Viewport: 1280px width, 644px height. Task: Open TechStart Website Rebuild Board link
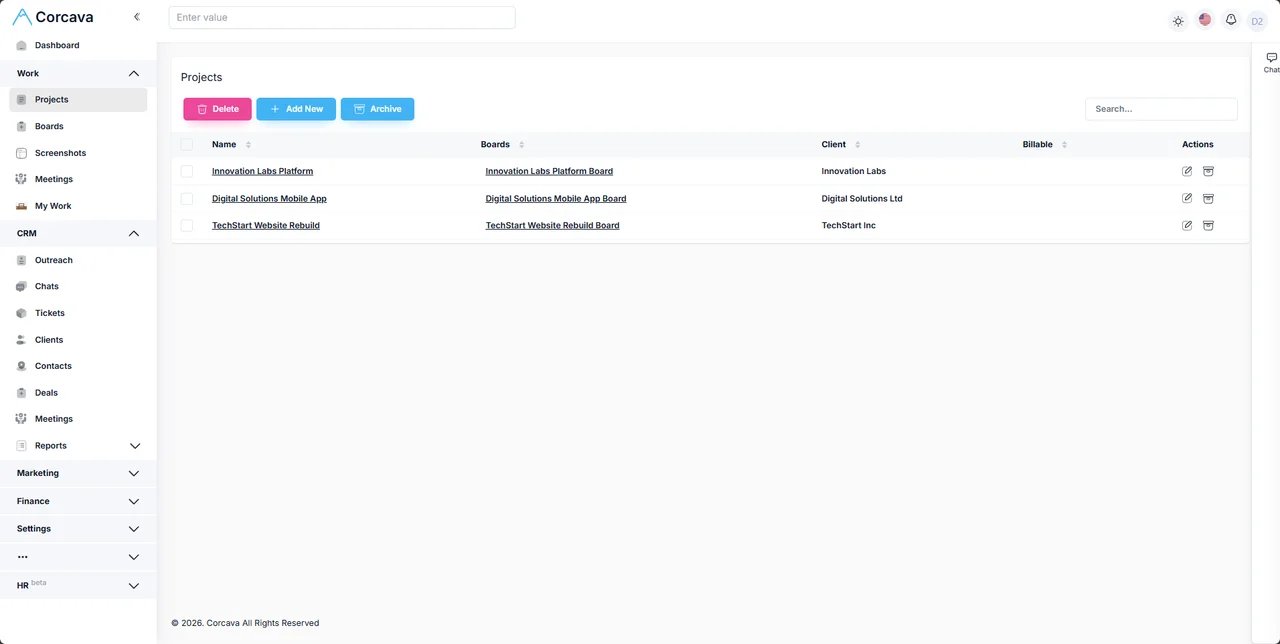pyautogui.click(x=552, y=225)
